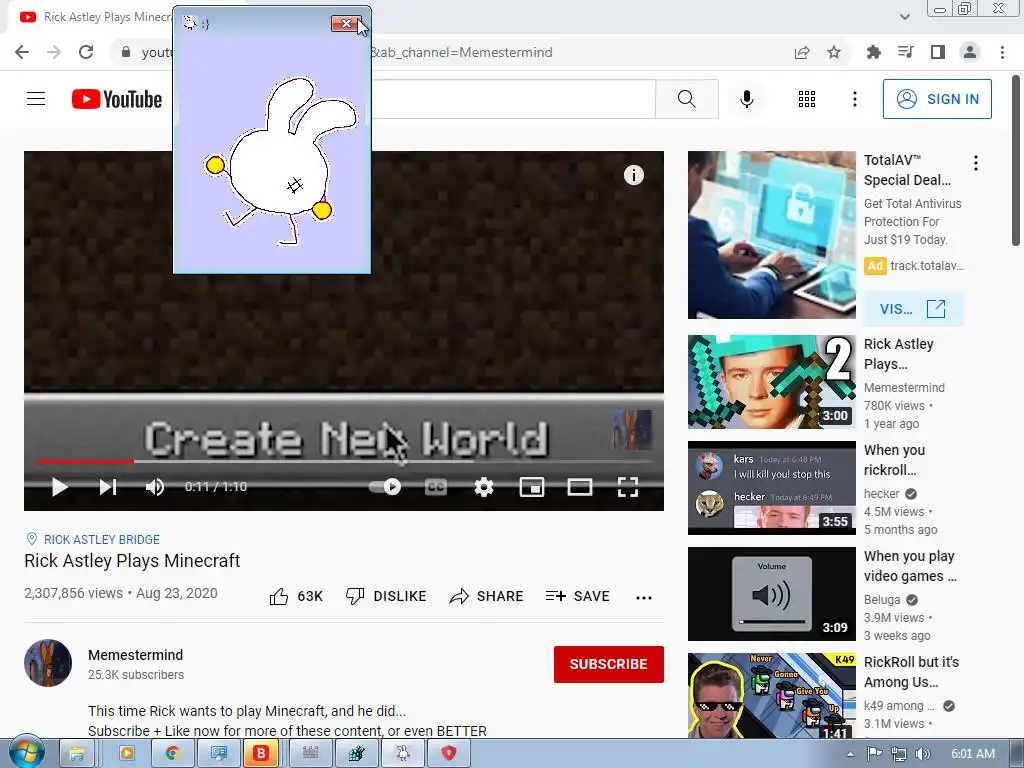The image size is (1024, 768).
Task: Open Chrome profile avatar
Action: coord(970,52)
